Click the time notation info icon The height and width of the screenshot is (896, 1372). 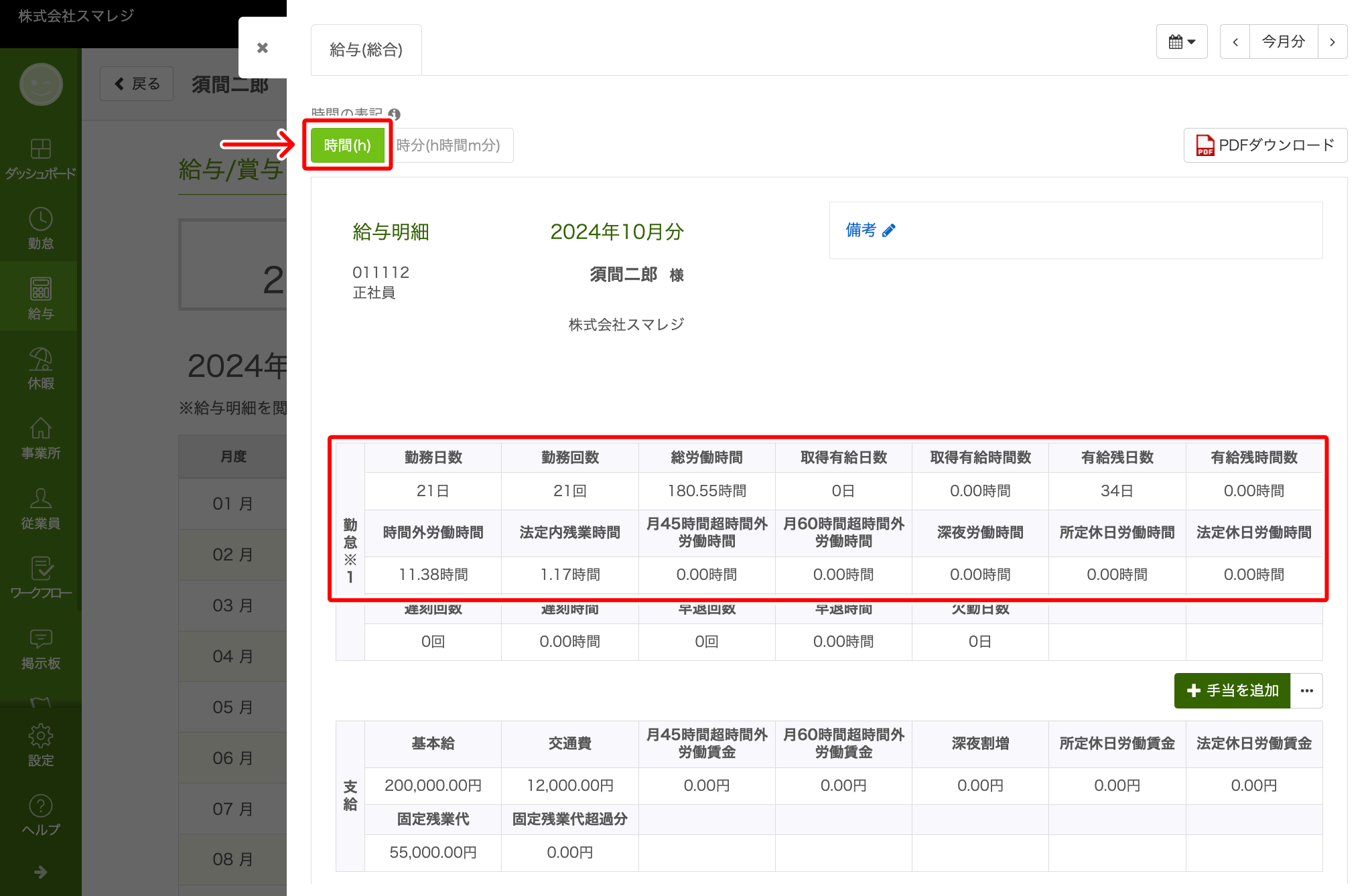[394, 115]
